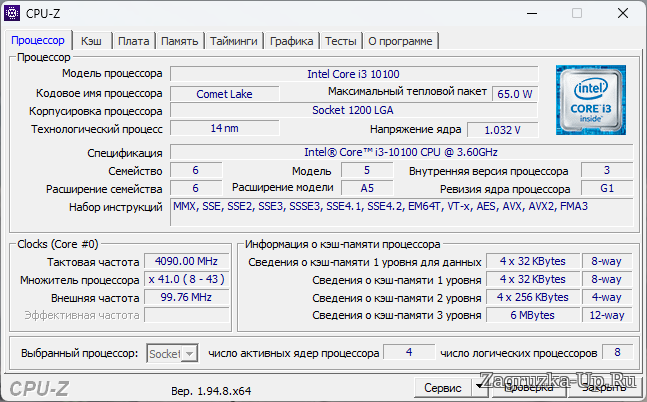Go to the Память tab
Image resolution: width=647 pixels, height=402 pixels.
(x=179, y=41)
